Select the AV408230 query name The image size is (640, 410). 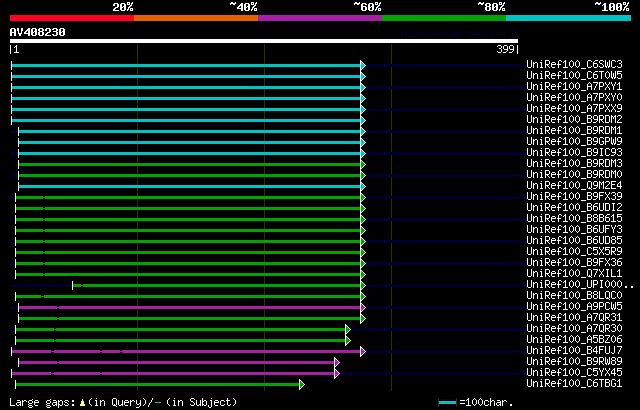click(38, 32)
